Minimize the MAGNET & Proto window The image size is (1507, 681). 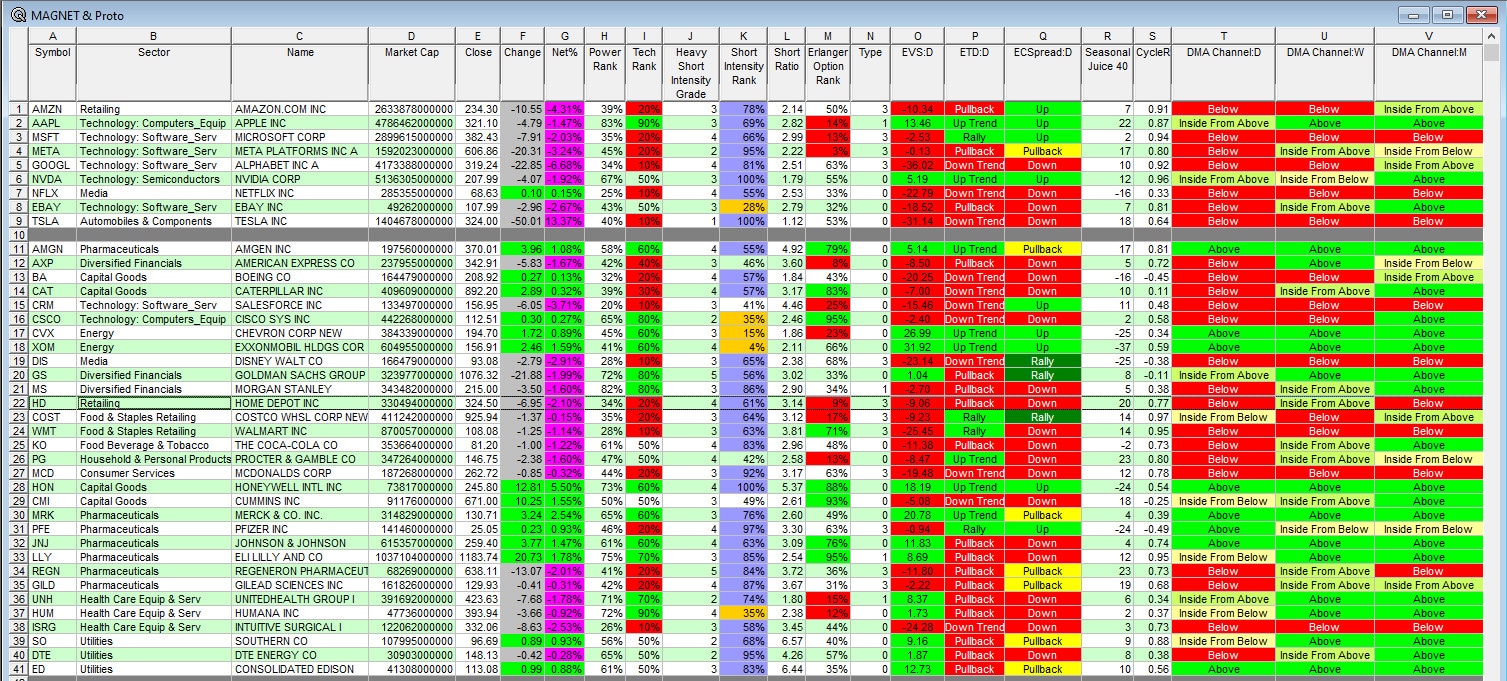[1414, 15]
